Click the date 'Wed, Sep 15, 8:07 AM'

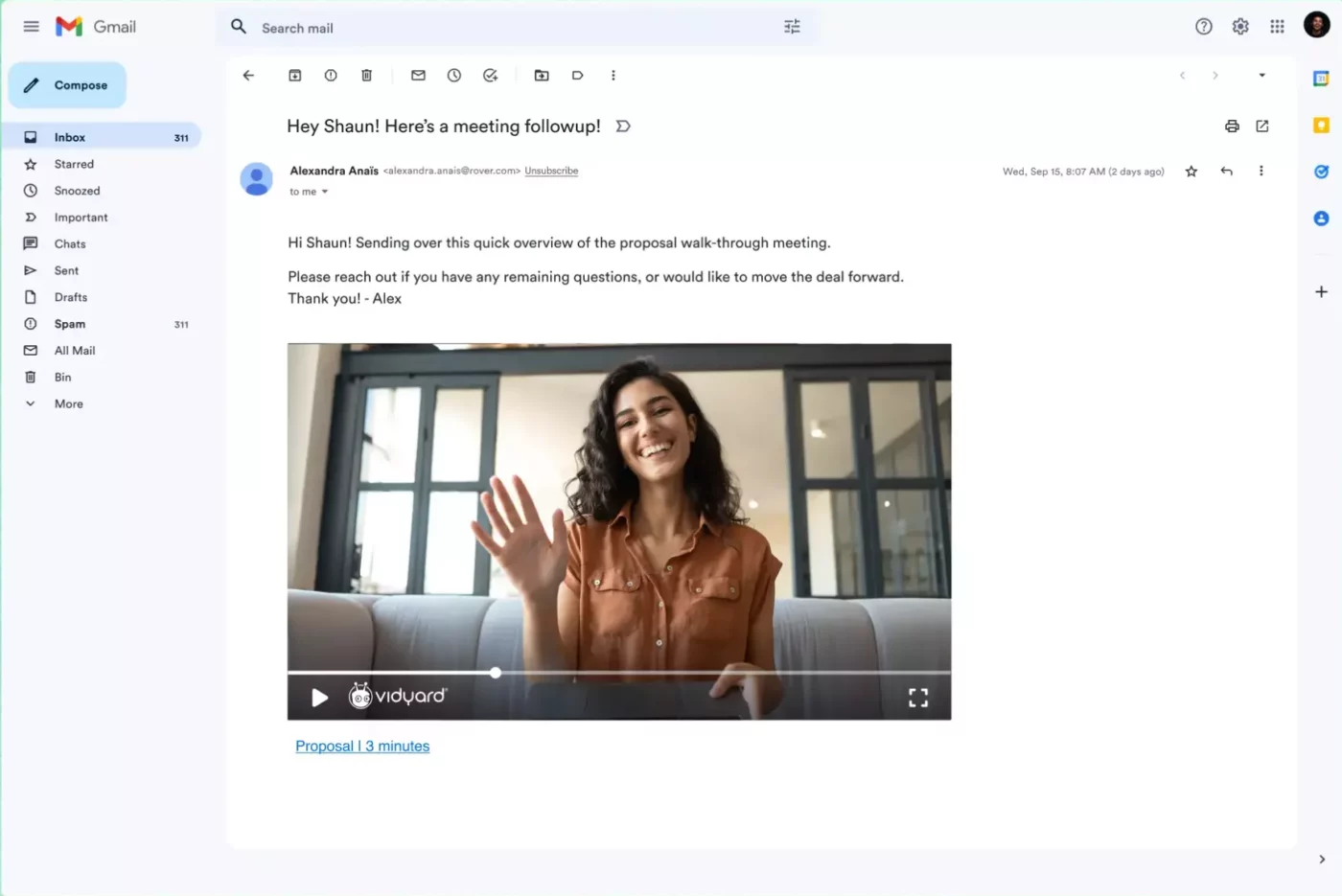[x=1053, y=172]
